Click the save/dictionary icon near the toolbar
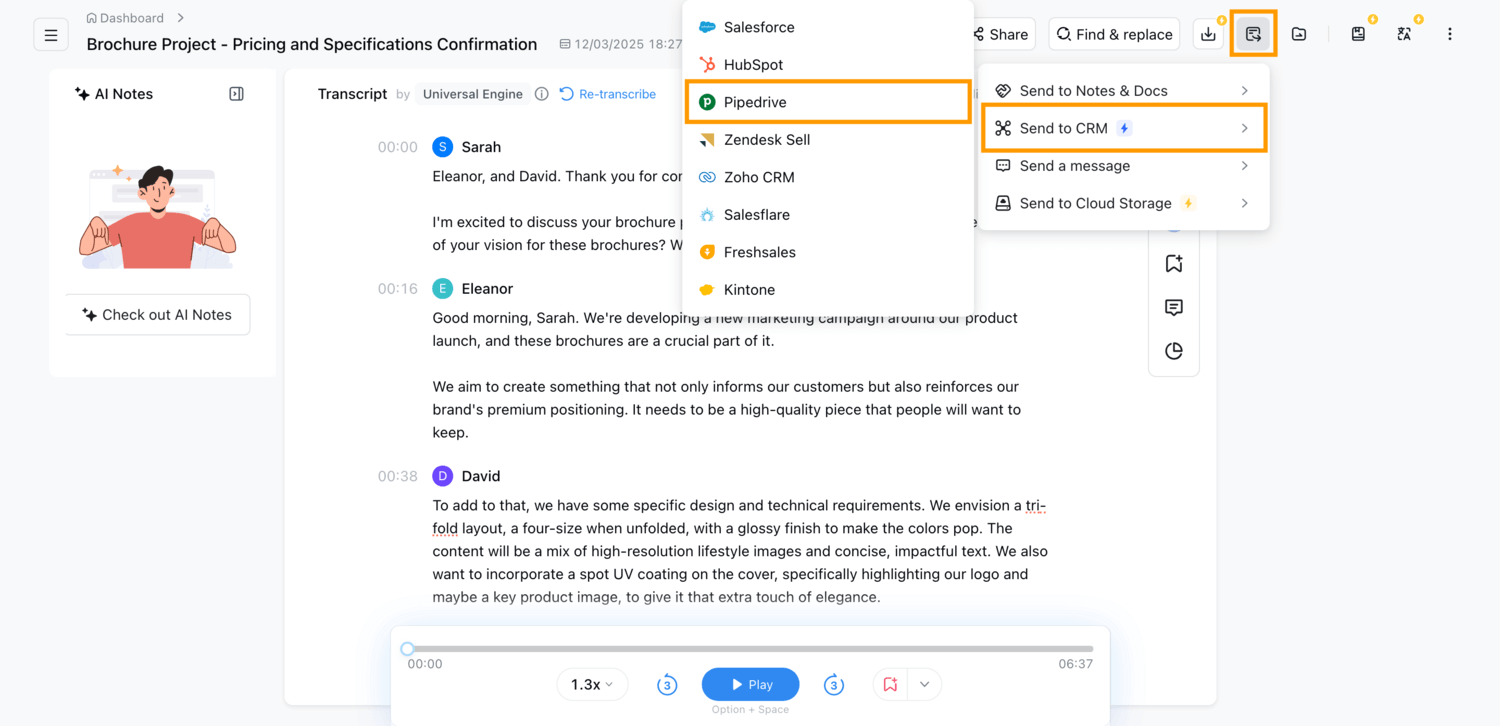Image resolution: width=1500 pixels, height=726 pixels. pyautogui.click(x=1358, y=33)
